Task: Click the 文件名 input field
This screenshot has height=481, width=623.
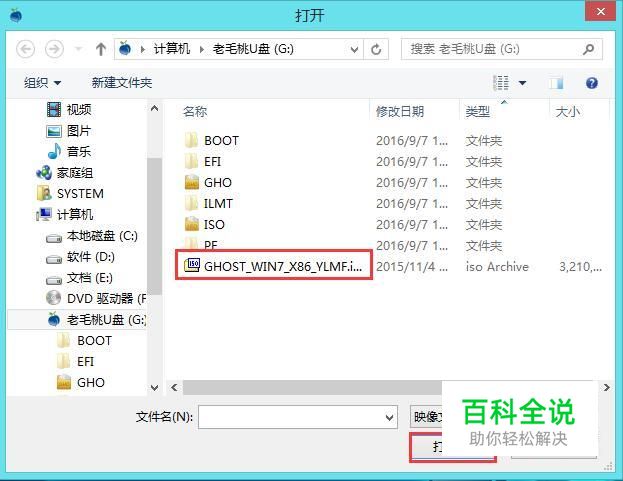Action: (298, 417)
